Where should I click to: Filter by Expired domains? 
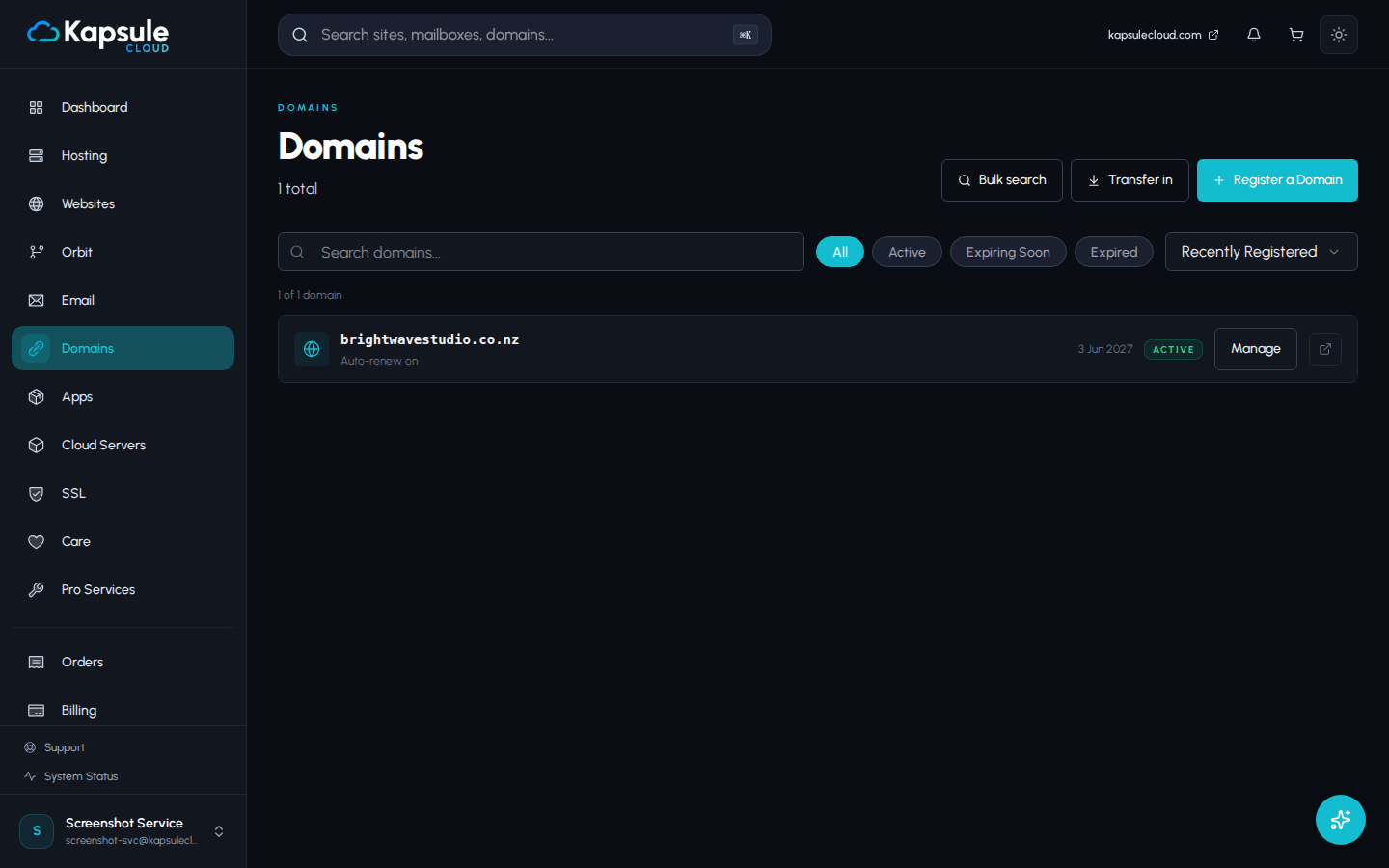pos(1114,252)
